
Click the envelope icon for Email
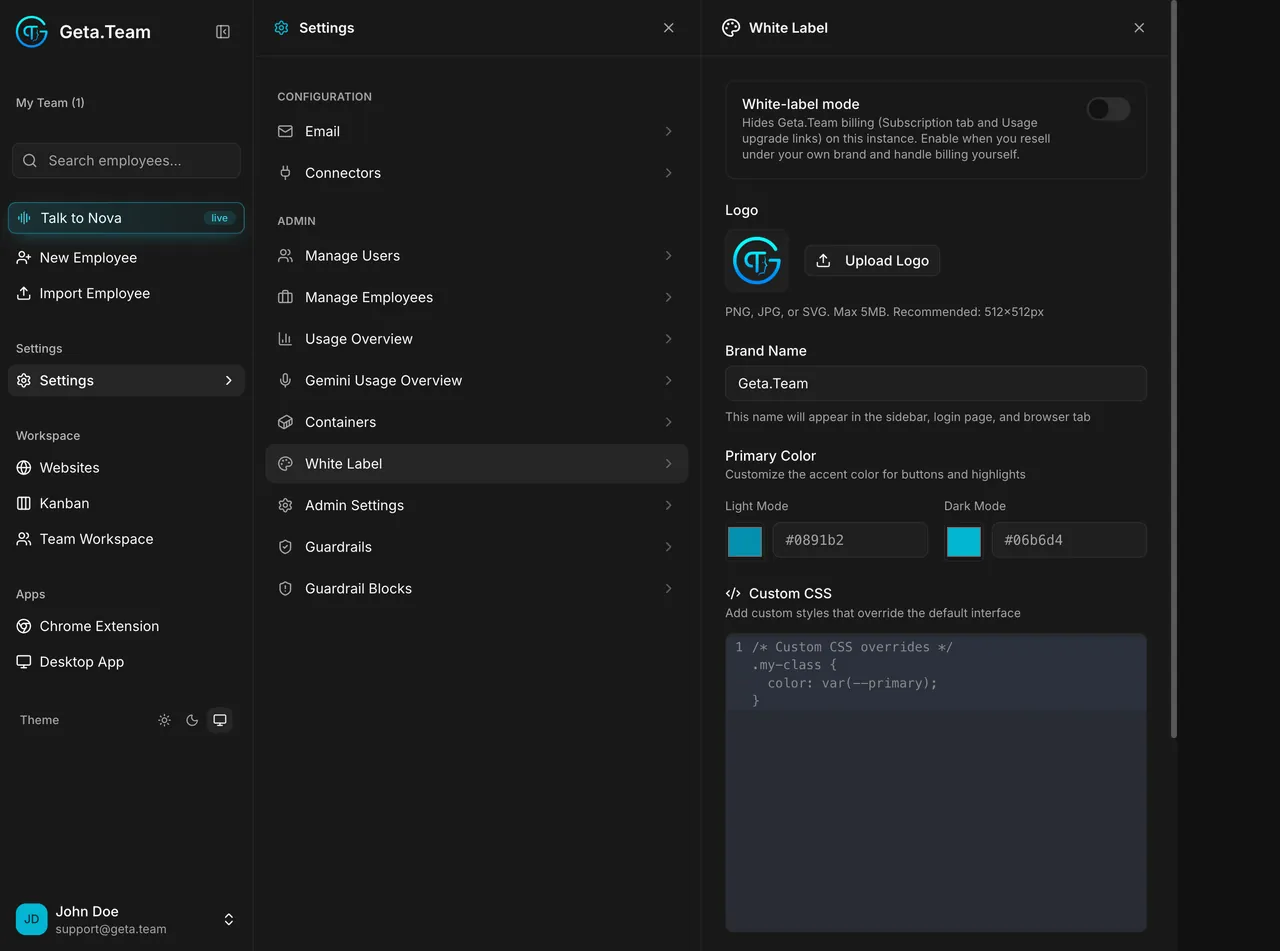[x=285, y=131]
